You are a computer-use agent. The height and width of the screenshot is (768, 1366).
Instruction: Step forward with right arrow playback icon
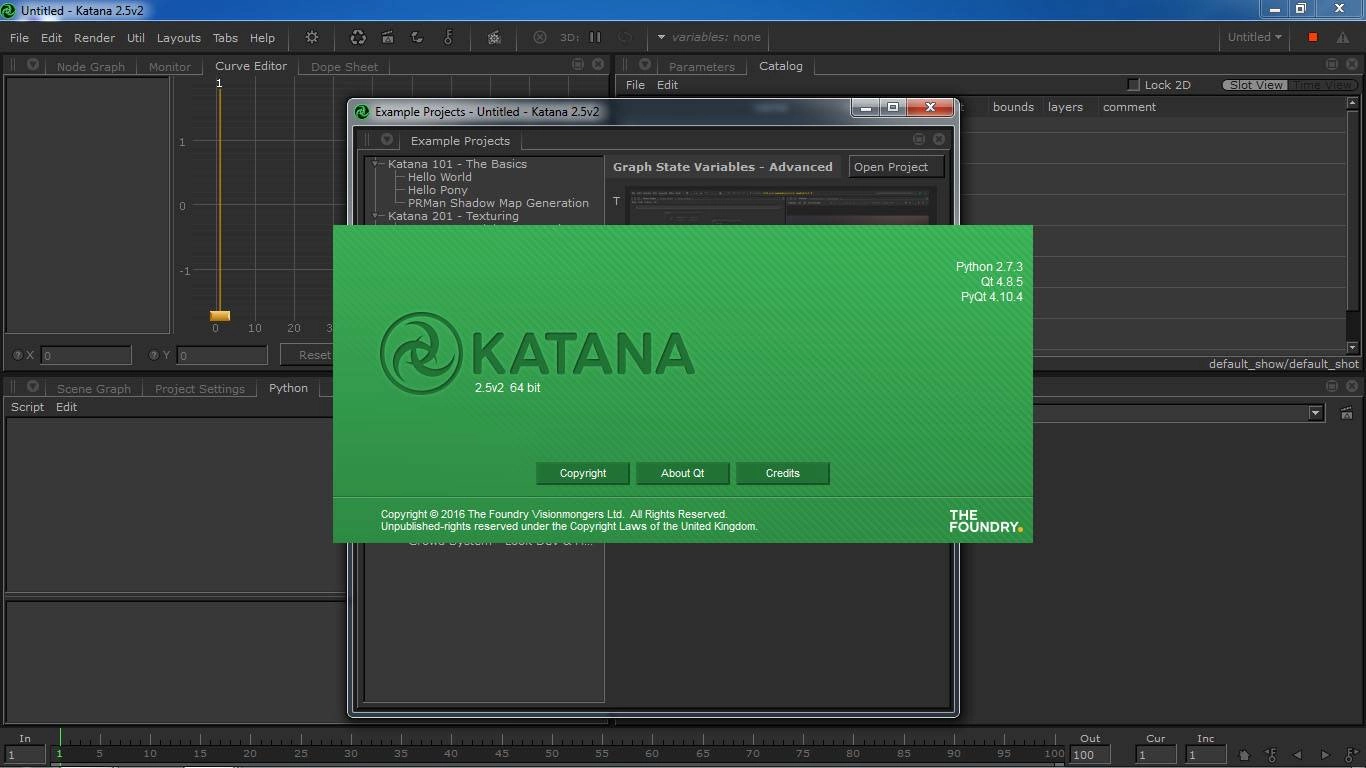pyautogui.click(x=1325, y=755)
